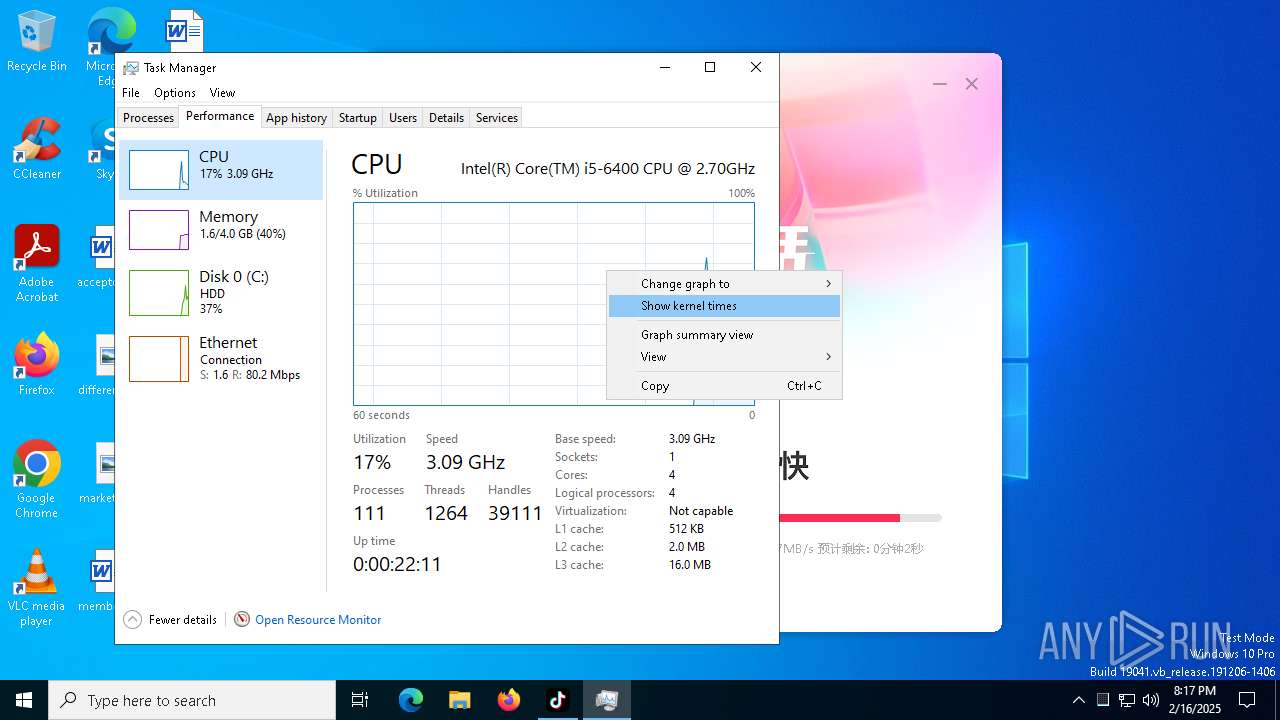Open network status tray icon

(x=1127, y=700)
